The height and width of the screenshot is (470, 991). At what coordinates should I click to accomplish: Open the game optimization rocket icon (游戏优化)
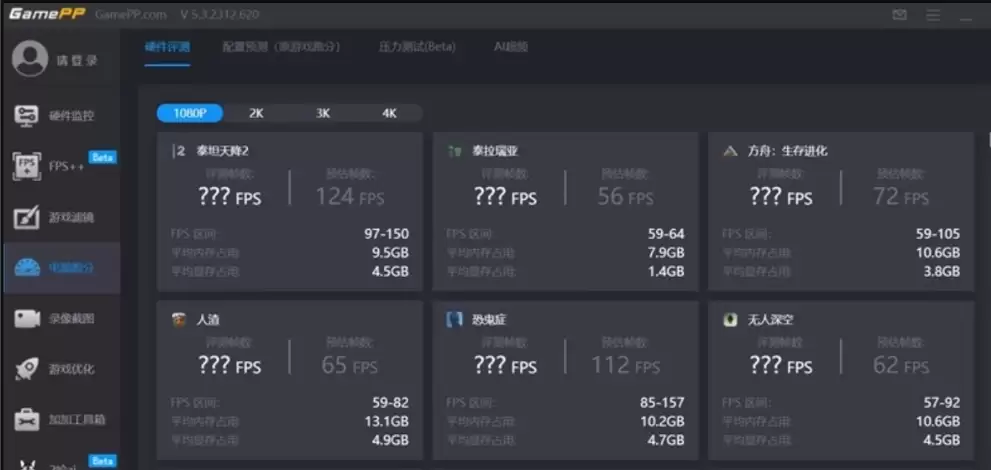coord(27,369)
